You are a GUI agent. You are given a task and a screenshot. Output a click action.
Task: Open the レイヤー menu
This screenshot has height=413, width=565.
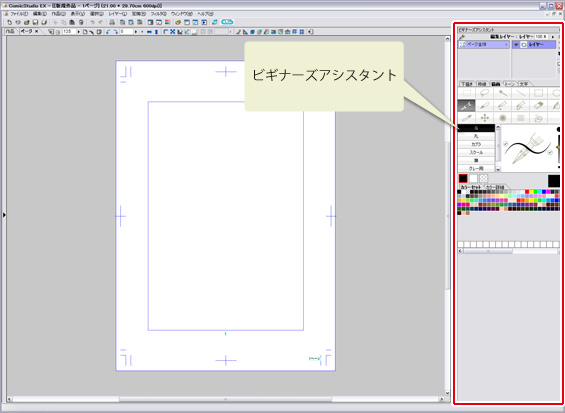(x=117, y=14)
